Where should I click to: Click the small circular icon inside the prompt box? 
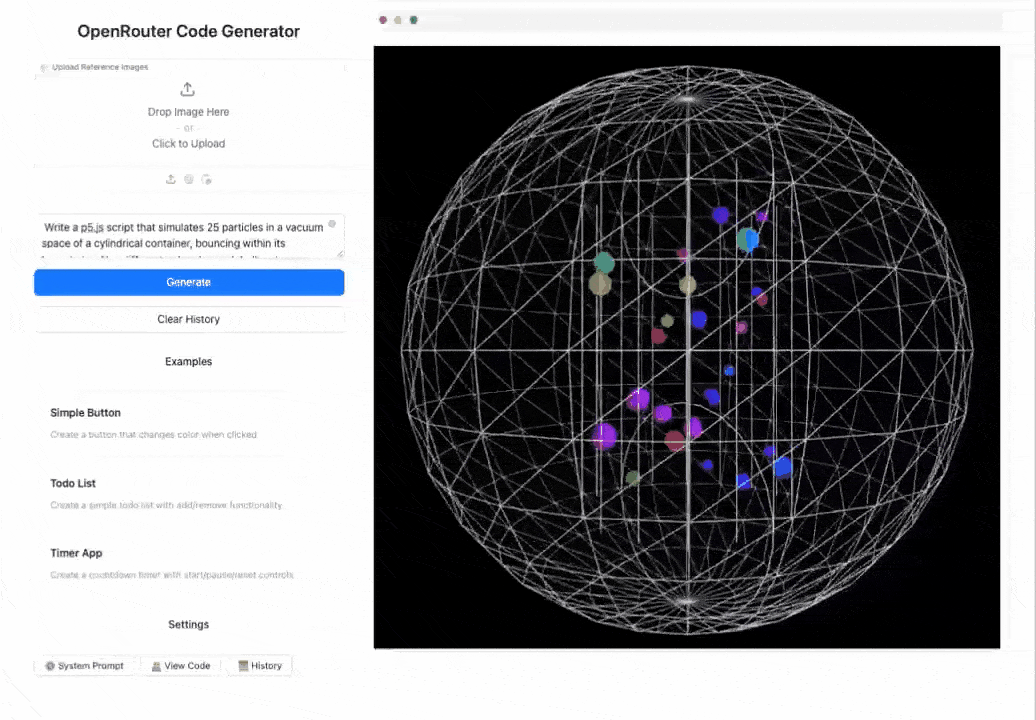pyautogui.click(x=332, y=224)
